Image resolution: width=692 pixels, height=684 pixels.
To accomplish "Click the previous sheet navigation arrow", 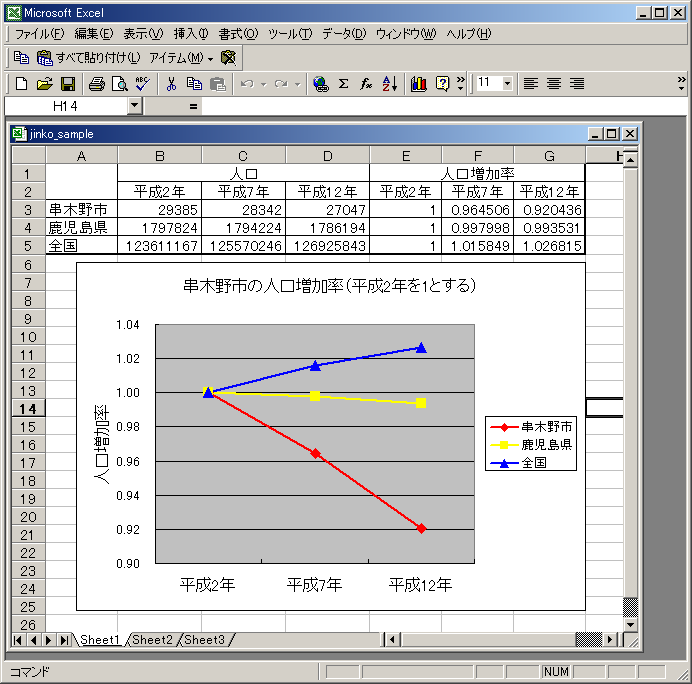I will (x=33, y=640).
